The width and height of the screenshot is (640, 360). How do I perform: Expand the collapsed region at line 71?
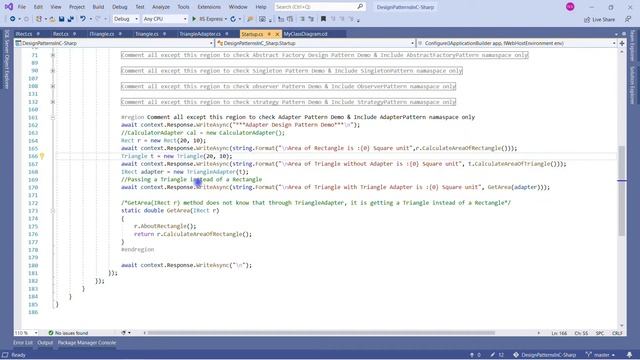(53, 55)
